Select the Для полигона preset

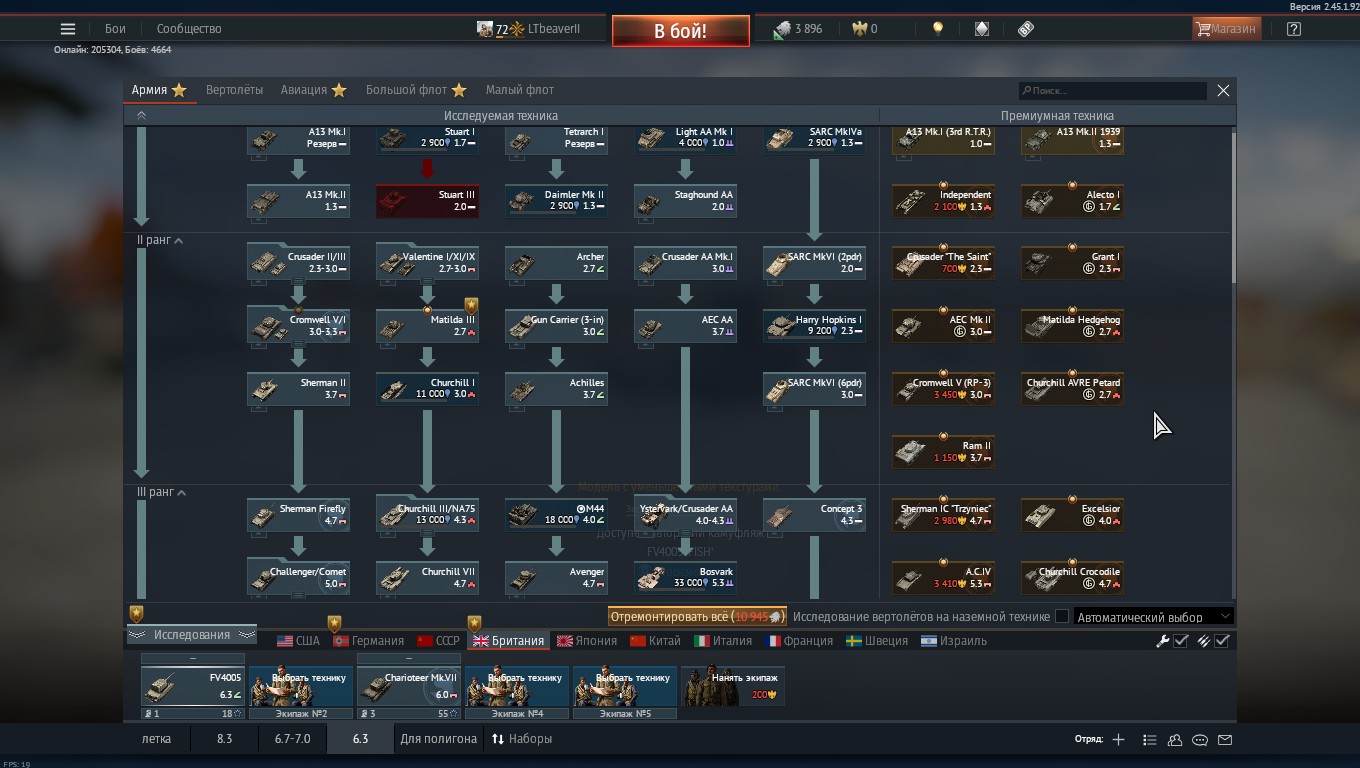pyautogui.click(x=438, y=739)
